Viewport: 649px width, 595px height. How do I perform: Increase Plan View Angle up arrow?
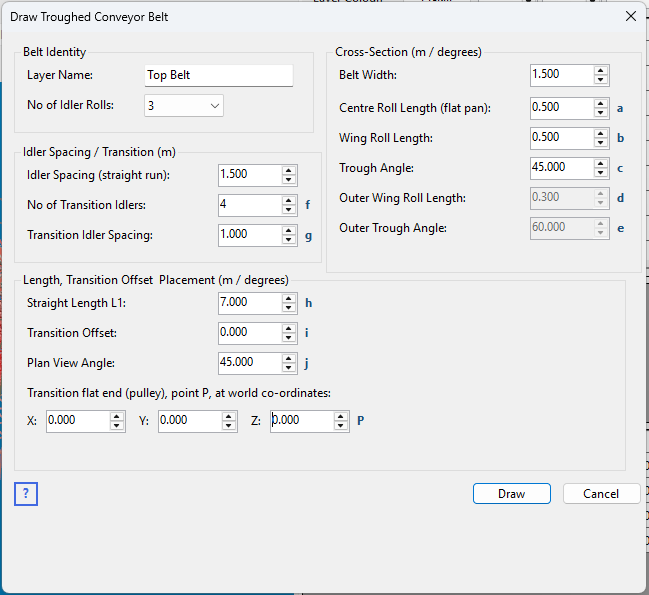tap(289, 358)
